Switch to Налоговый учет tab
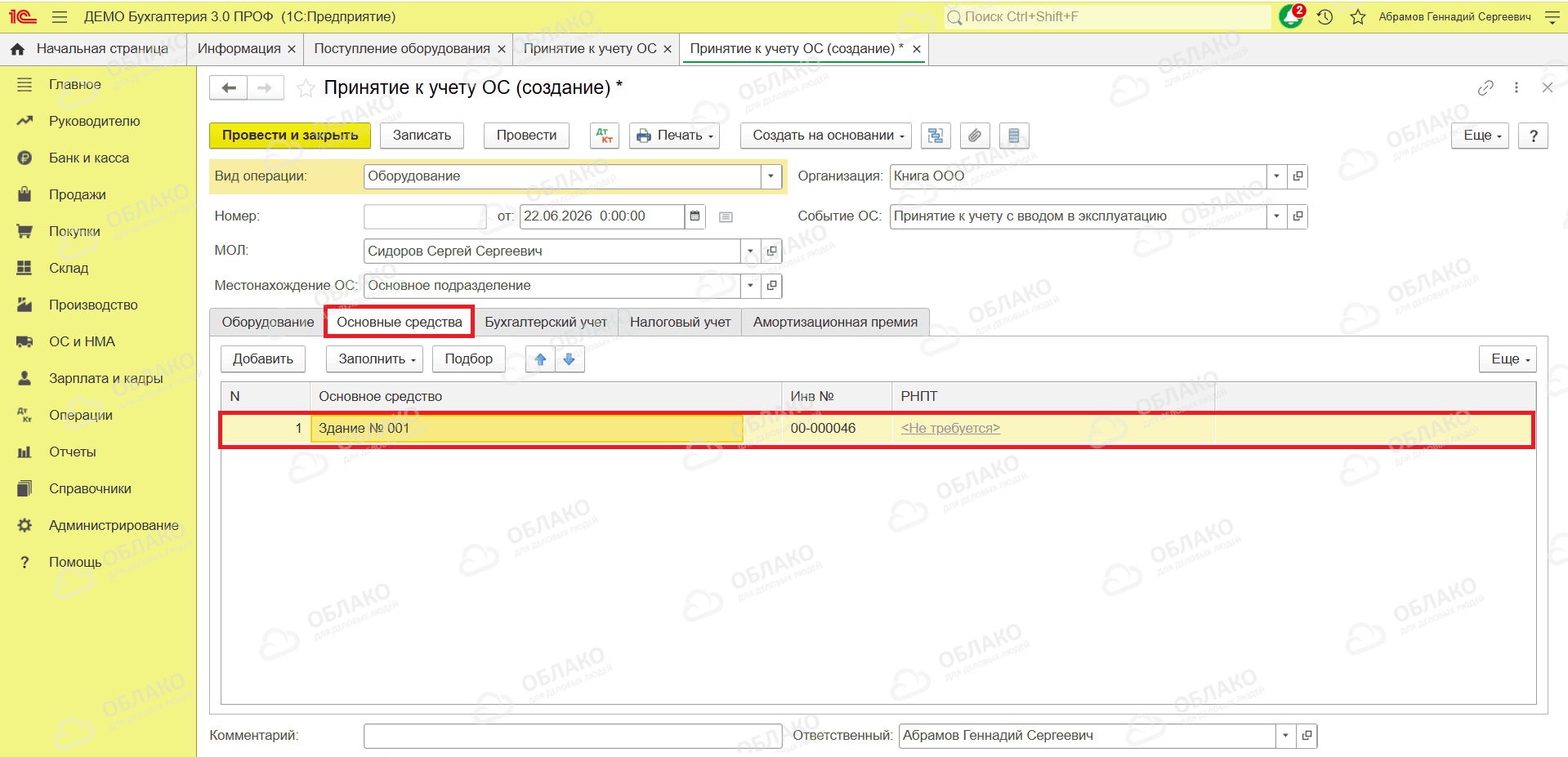 [x=680, y=323]
